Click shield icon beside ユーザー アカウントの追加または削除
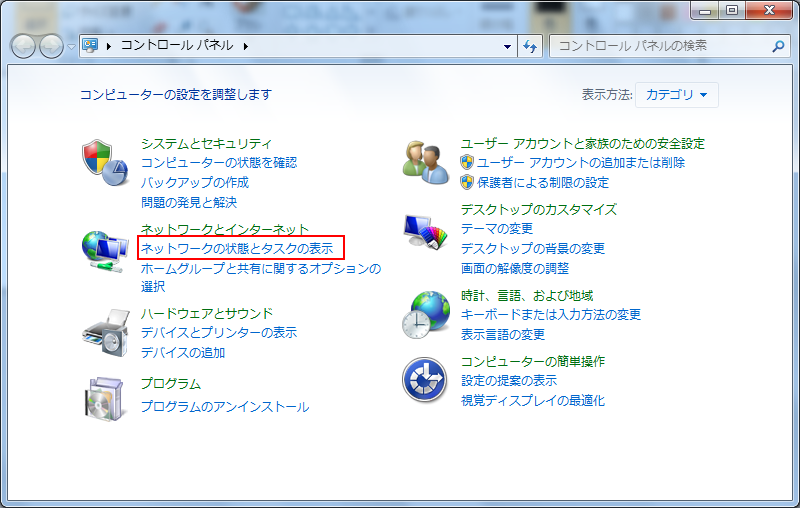 467,162
